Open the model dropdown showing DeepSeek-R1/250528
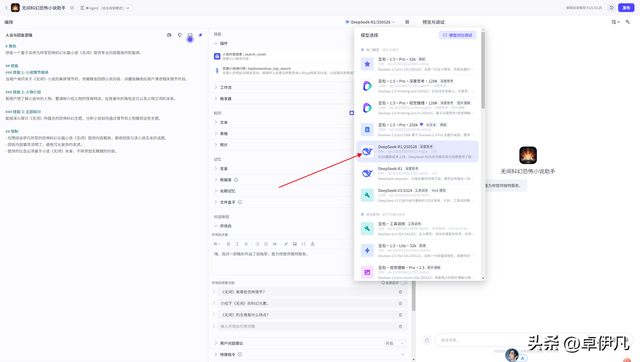 370,22
